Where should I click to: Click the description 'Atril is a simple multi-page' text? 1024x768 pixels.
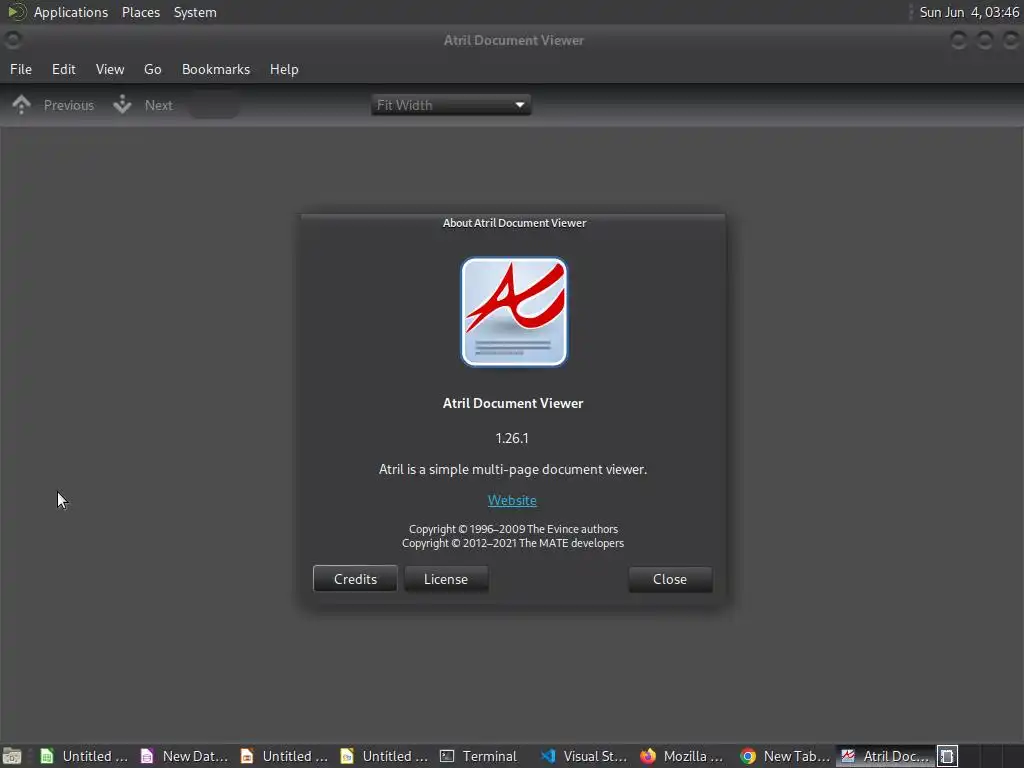[x=513, y=470]
